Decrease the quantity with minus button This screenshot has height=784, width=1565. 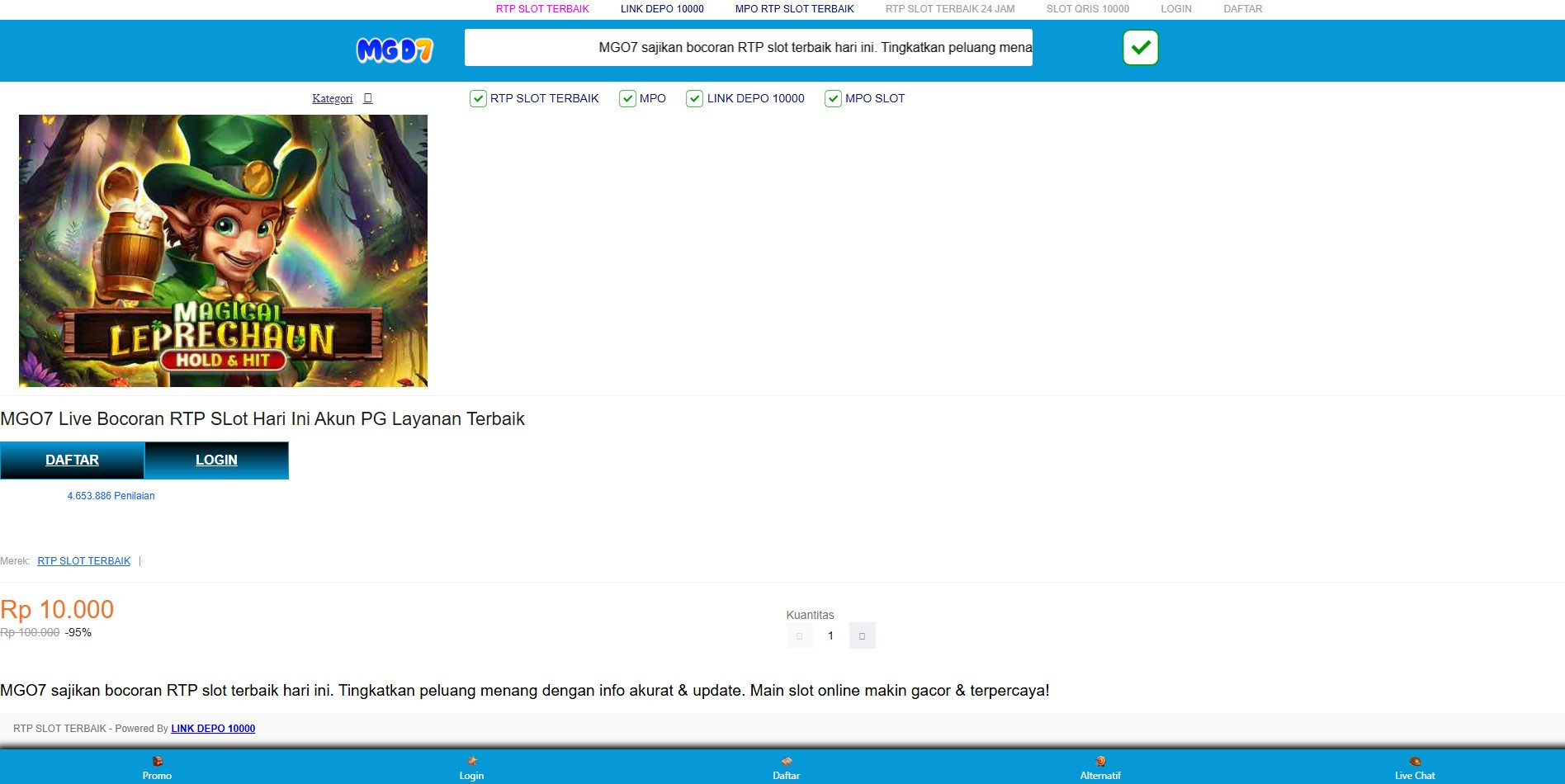[799, 635]
